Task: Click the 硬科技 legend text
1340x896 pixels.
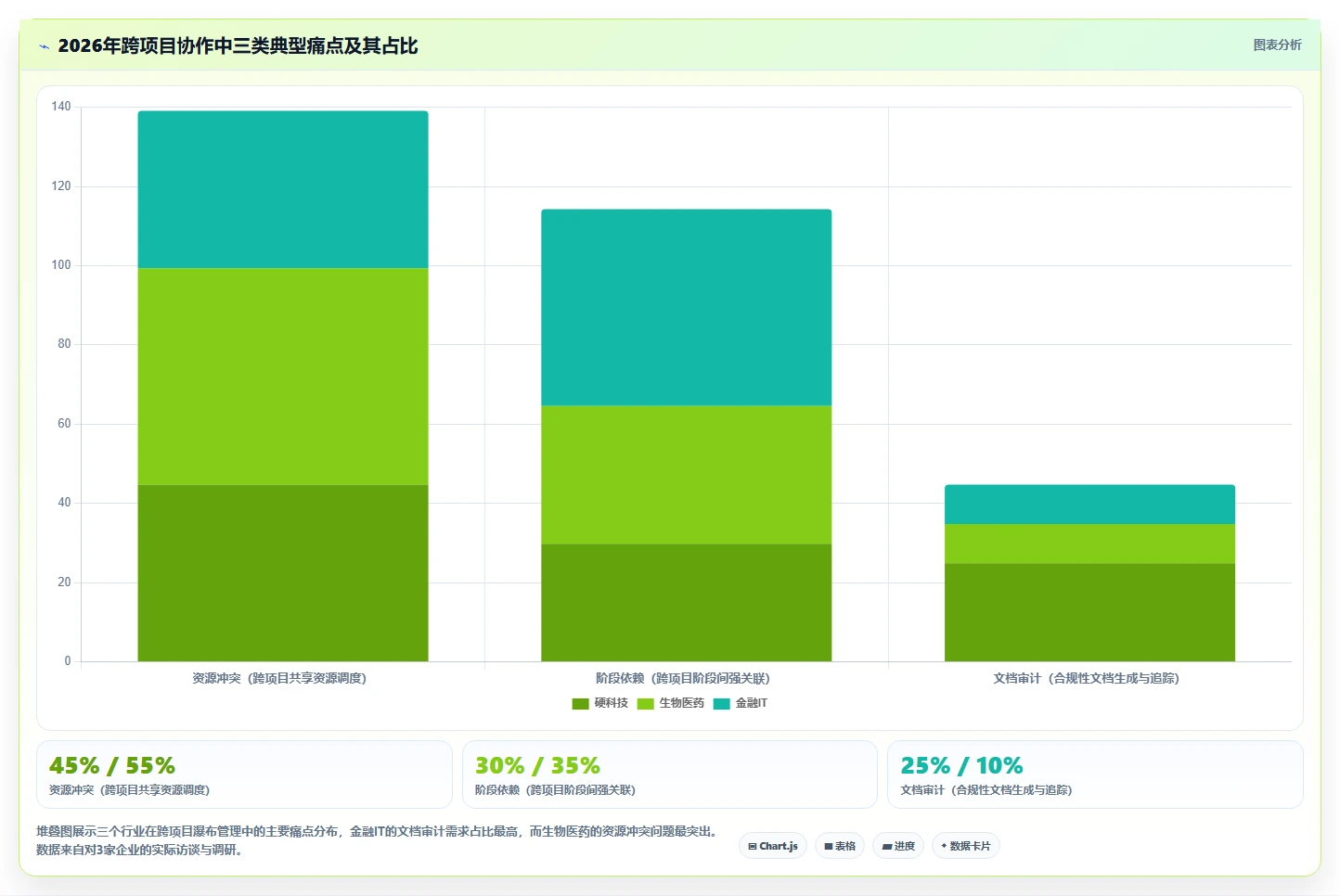Action: coord(612,704)
